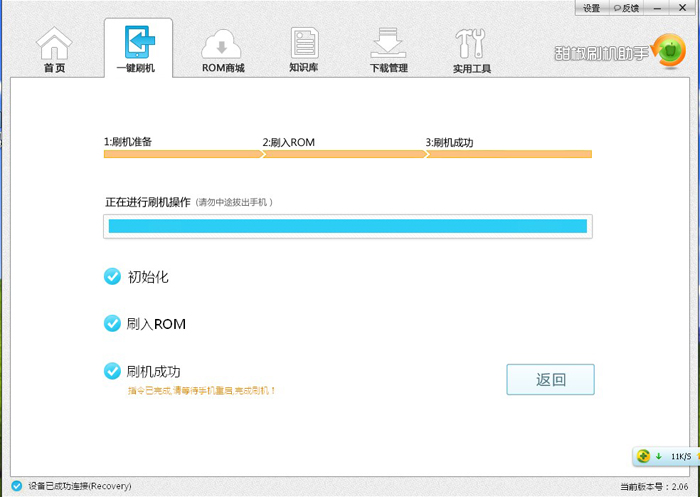The image size is (700, 497).
Task: Click the 2:刷入ROM step bar
Action: point(344,154)
